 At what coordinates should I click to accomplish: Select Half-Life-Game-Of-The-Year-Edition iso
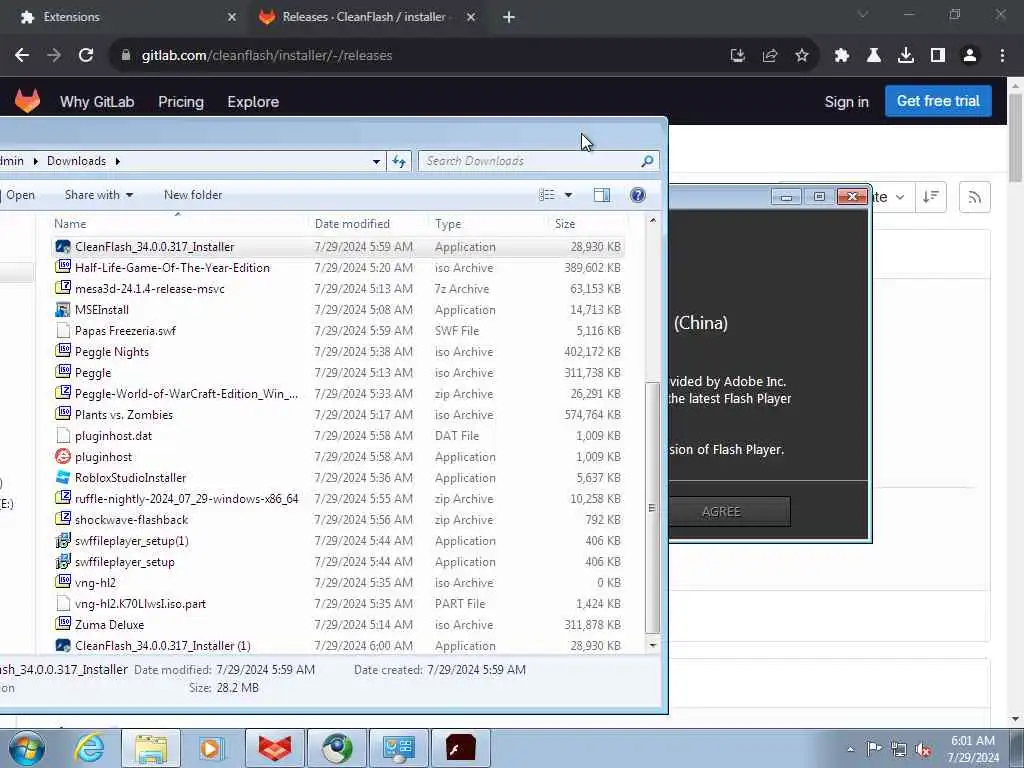337,268
